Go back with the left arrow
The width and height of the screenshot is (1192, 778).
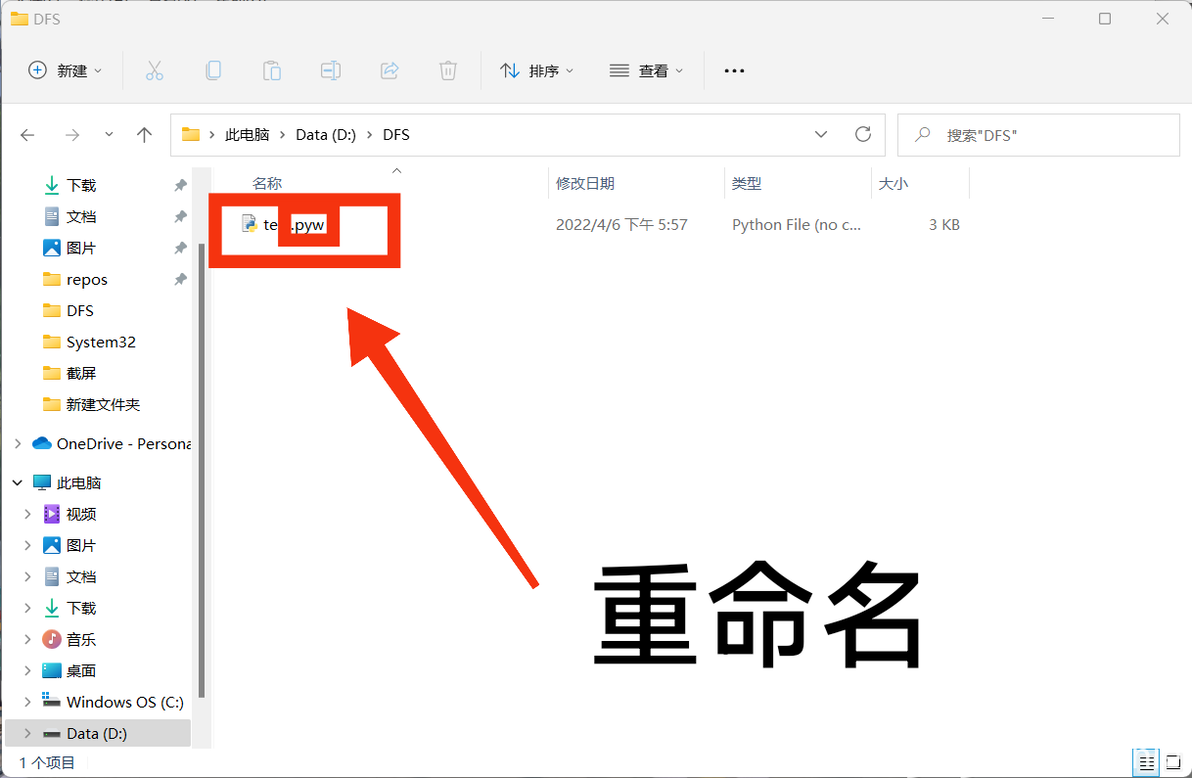point(28,135)
